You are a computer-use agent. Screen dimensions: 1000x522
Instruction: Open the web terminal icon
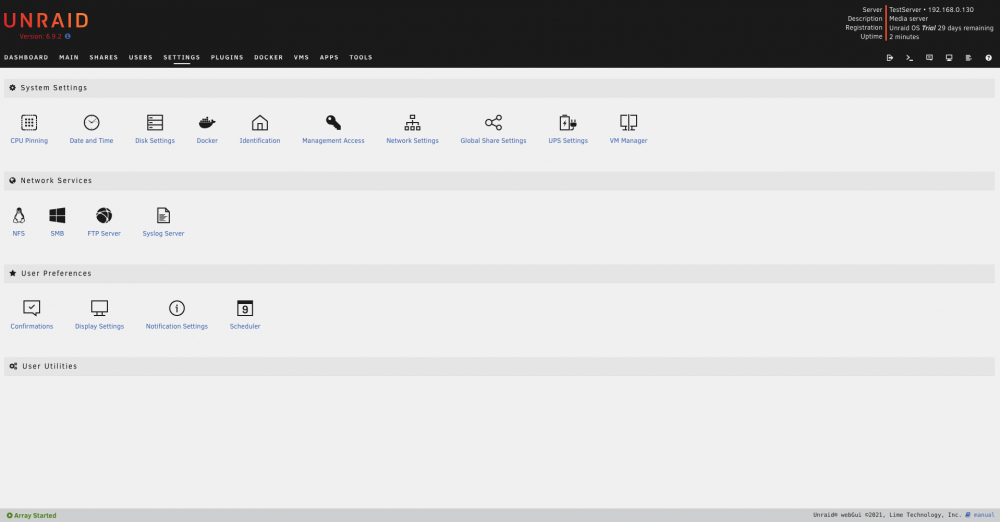(x=909, y=57)
